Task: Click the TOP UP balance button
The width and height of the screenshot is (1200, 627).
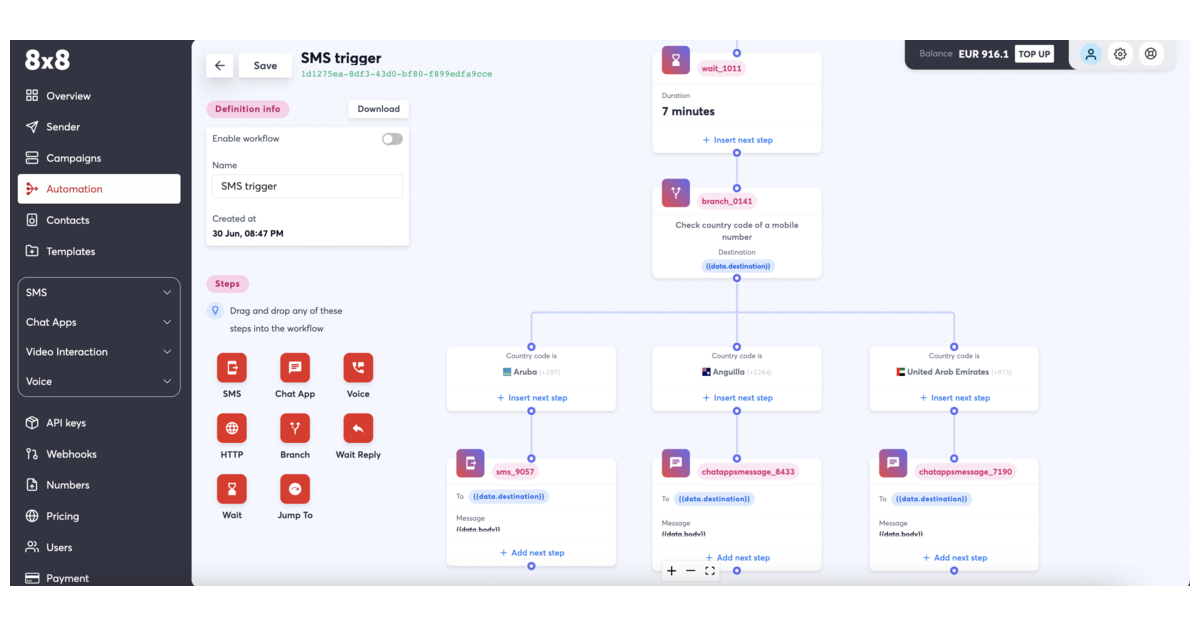Action: coord(1034,54)
